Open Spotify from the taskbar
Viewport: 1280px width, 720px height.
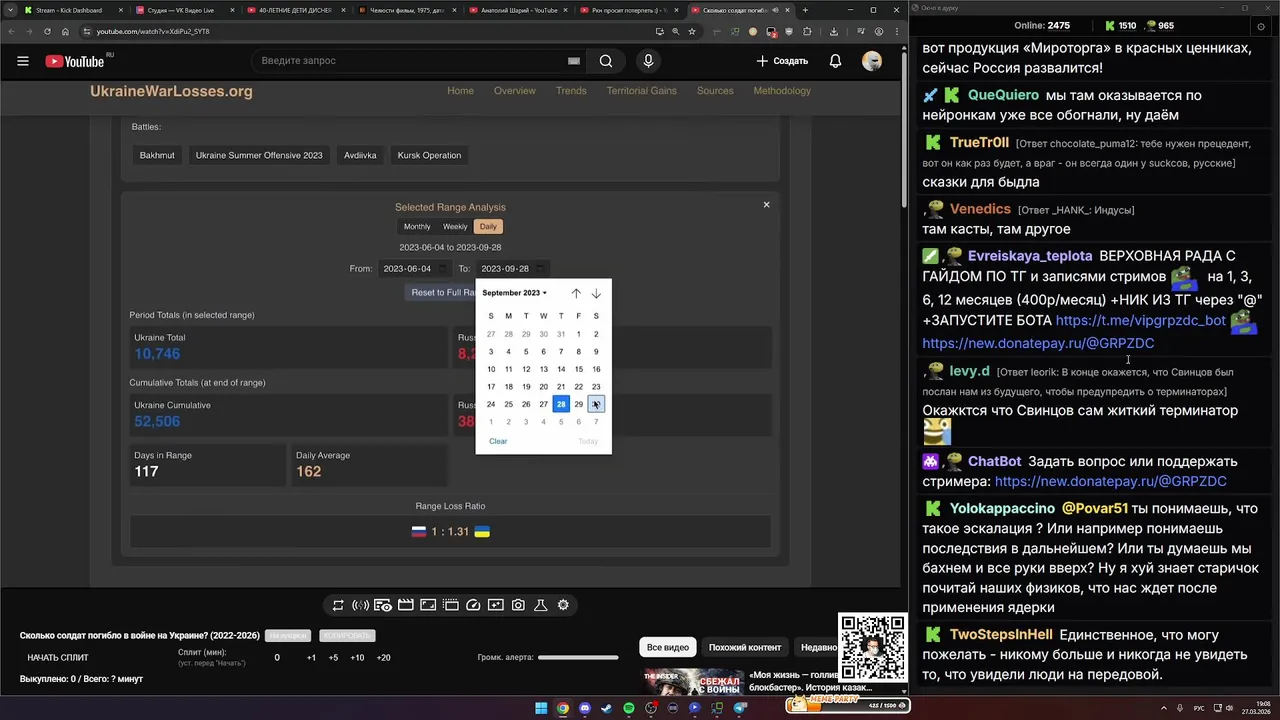[x=629, y=708]
